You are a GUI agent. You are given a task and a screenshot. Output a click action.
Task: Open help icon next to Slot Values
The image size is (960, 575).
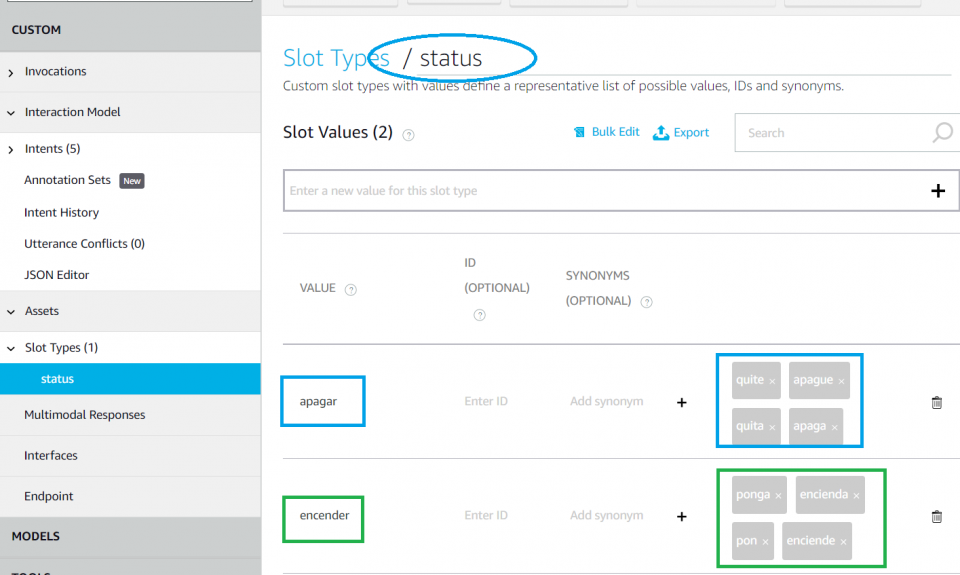[408, 134]
